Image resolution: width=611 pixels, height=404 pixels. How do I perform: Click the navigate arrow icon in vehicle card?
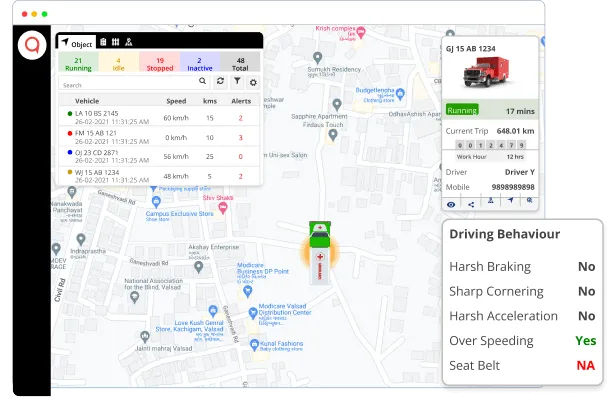(509, 202)
